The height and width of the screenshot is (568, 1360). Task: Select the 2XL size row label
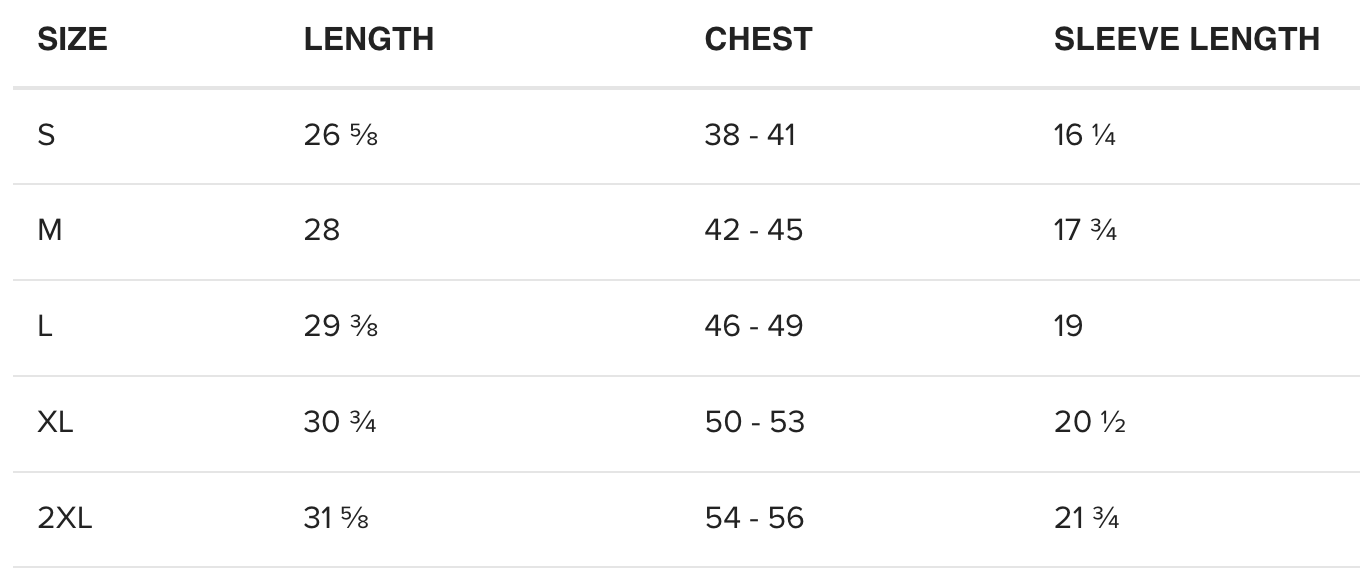click(x=65, y=519)
